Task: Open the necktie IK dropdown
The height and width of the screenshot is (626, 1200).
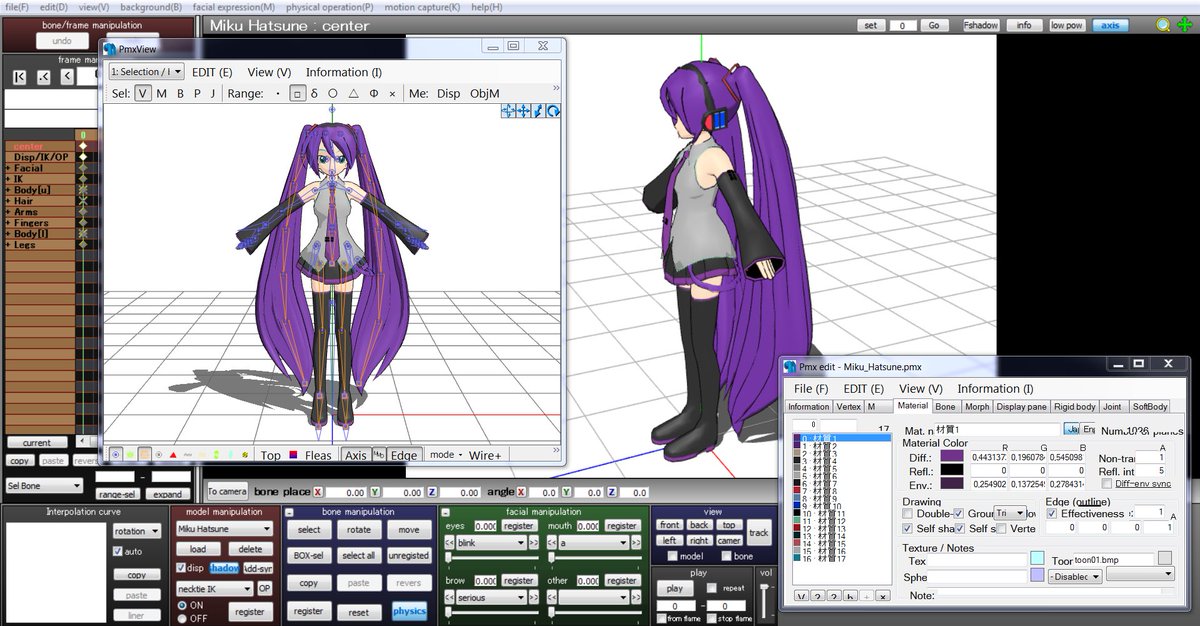Action: coord(214,588)
